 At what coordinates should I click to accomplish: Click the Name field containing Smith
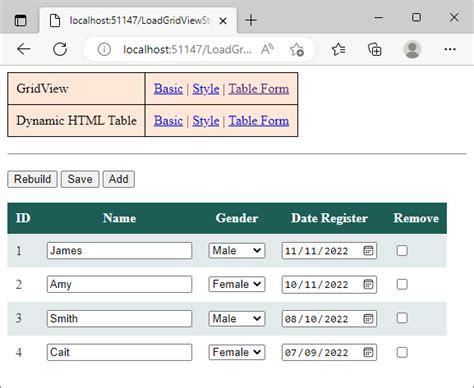pyautogui.click(x=119, y=319)
